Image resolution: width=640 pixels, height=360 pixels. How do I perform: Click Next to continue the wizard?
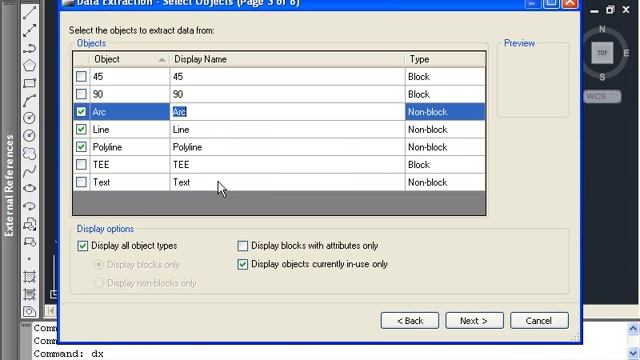tap(474, 321)
